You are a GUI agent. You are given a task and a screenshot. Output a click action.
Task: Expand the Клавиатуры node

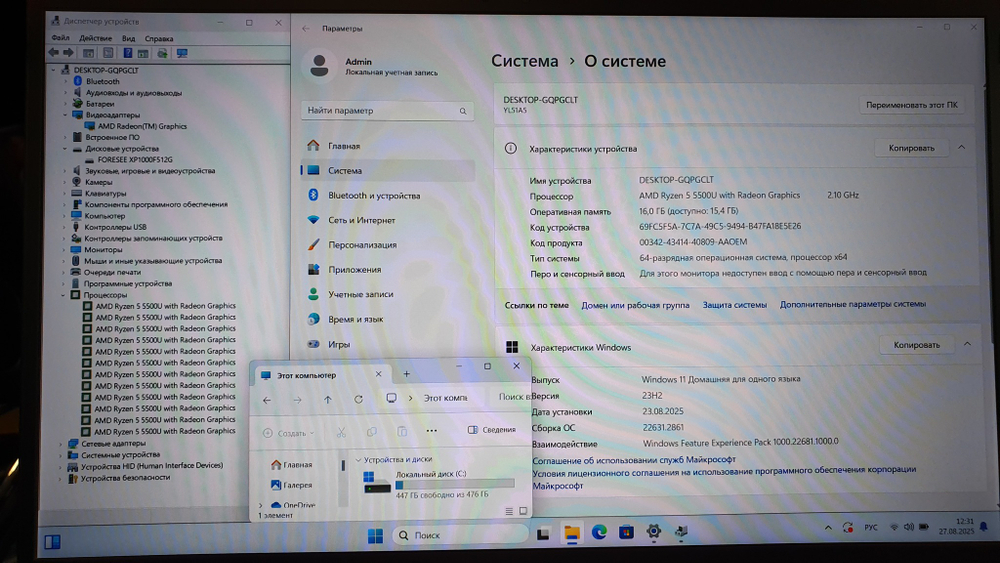click(65, 193)
